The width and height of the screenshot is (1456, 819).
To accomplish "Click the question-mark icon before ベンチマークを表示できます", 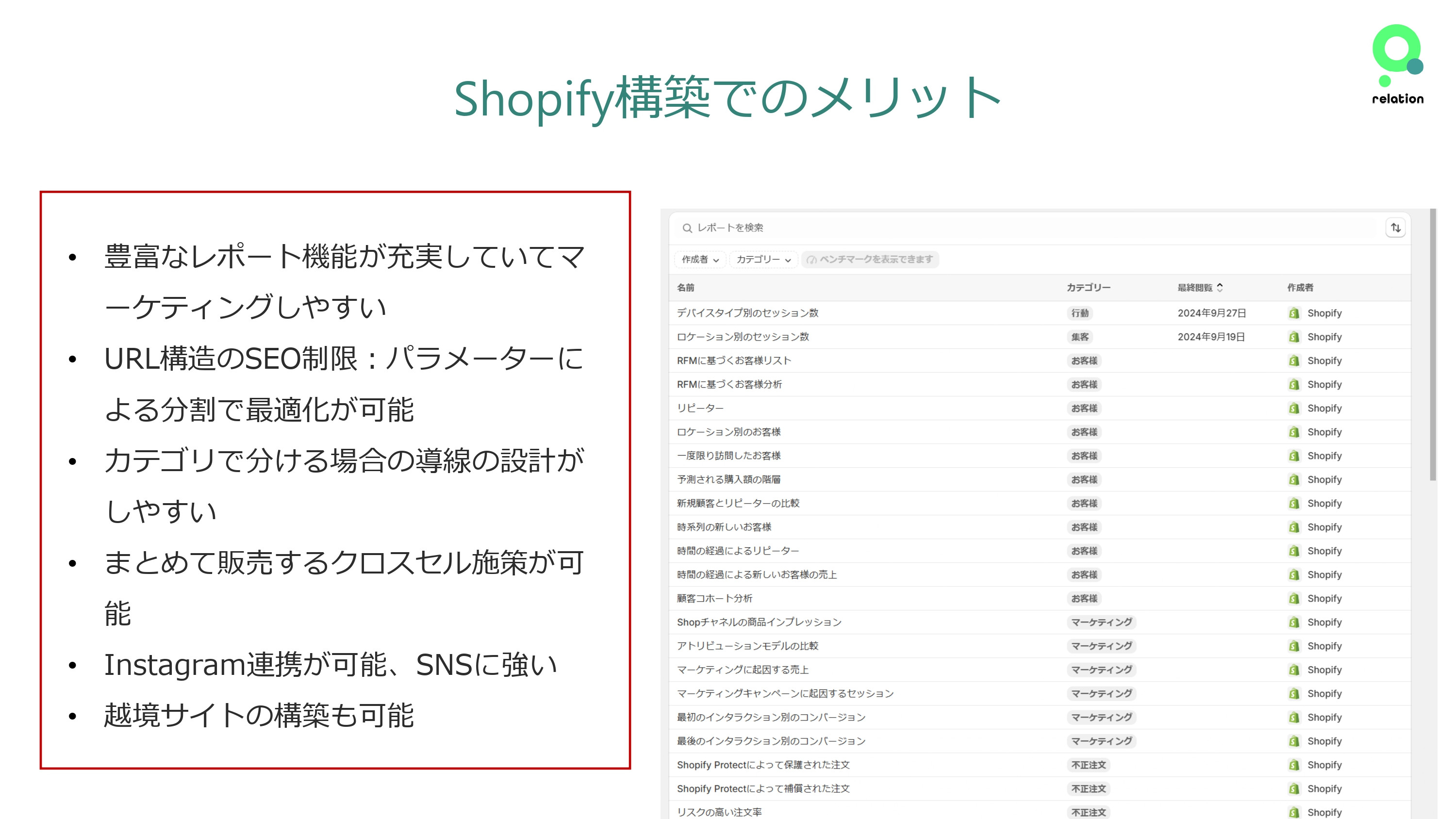I will click(811, 260).
